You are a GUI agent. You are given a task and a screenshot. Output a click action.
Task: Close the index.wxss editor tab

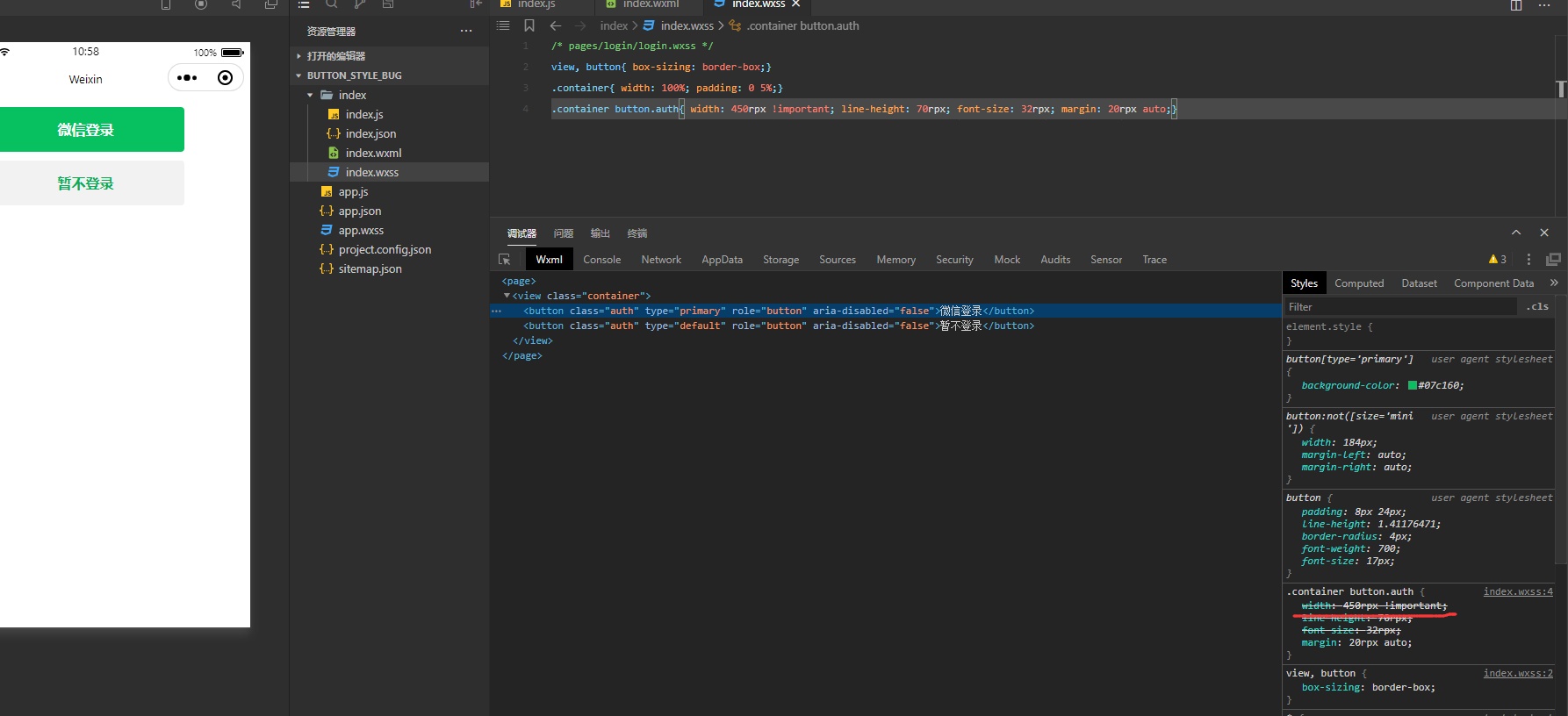(x=796, y=4)
